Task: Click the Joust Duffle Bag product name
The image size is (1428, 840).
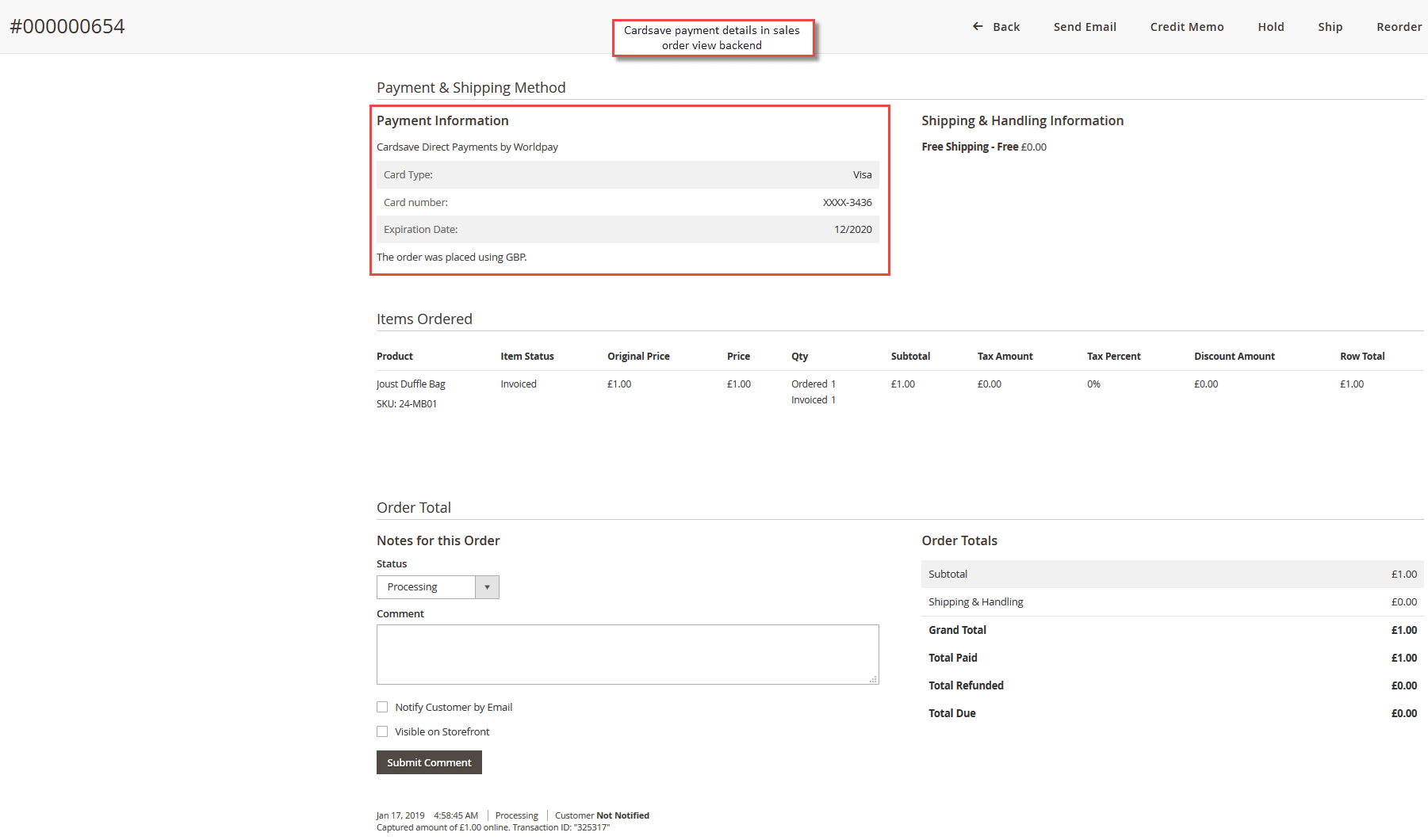Action: [411, 384]
